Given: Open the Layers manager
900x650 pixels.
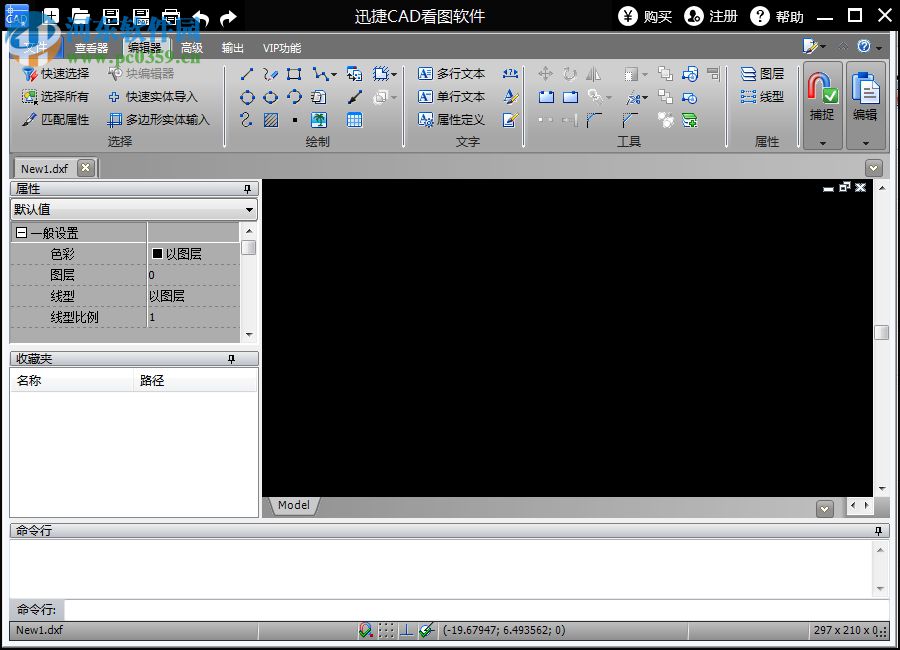Looking at the screenshot, I should click(762, 74).
